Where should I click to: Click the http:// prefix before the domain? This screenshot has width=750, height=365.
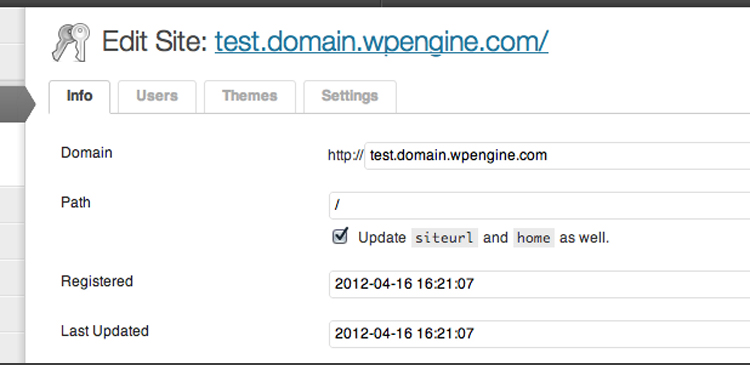coord(345,155)
